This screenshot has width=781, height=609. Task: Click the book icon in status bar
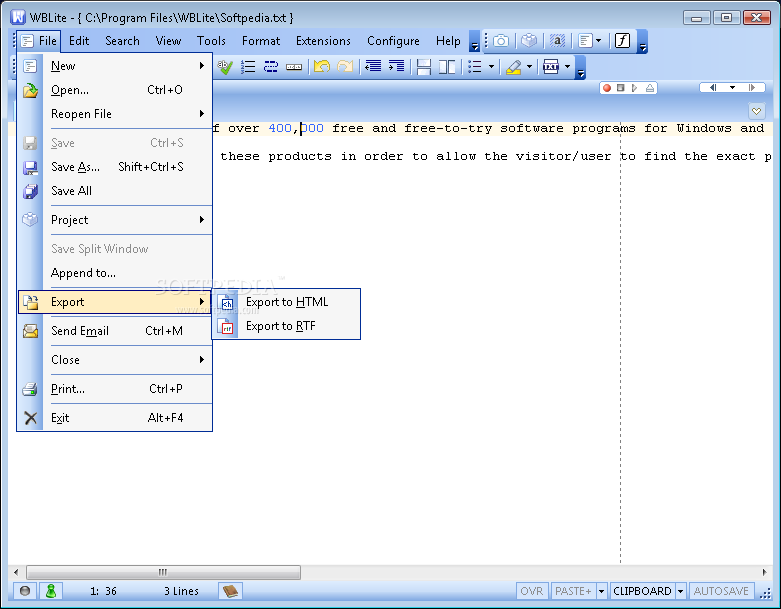tap(231, 591)
